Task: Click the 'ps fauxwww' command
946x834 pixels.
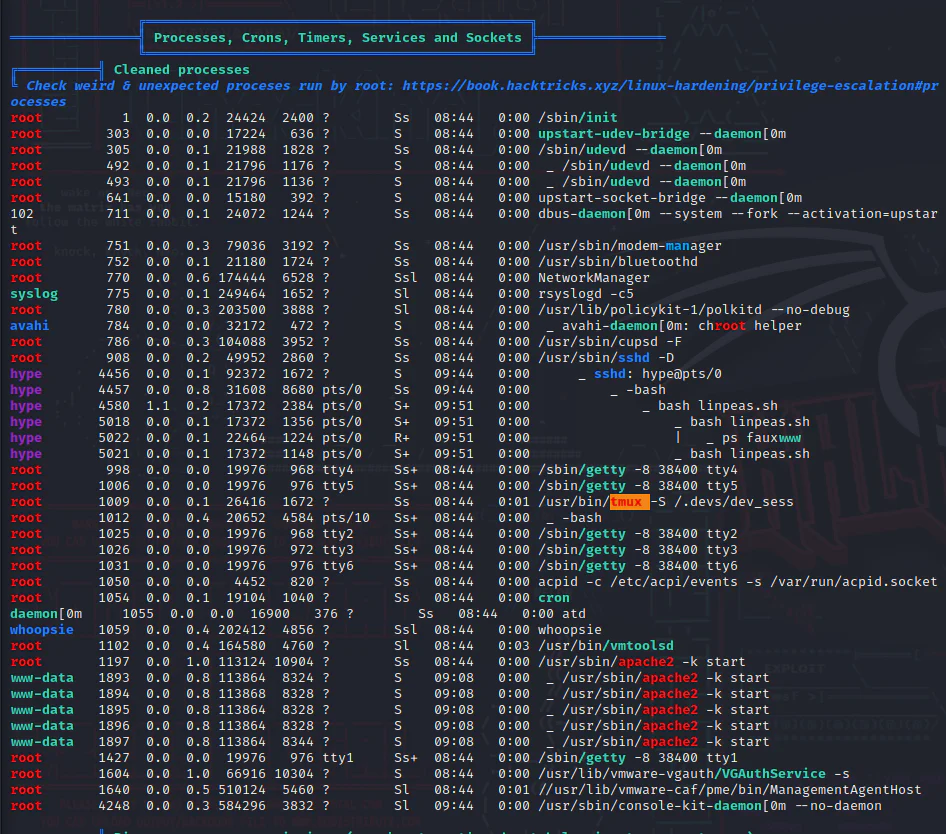Action: pos(761,438)
